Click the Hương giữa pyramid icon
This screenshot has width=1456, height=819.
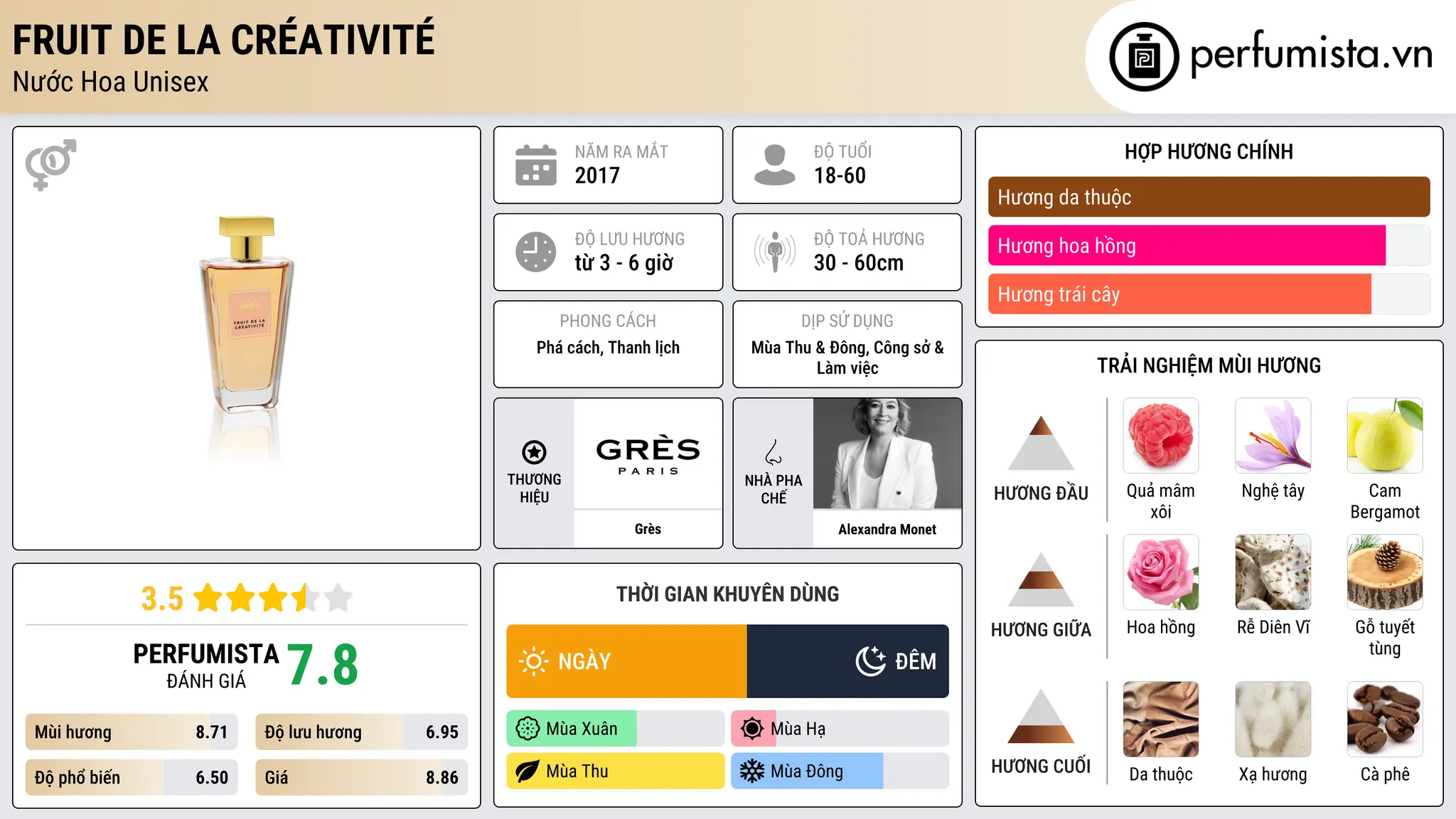click(x=1042, y=579)
